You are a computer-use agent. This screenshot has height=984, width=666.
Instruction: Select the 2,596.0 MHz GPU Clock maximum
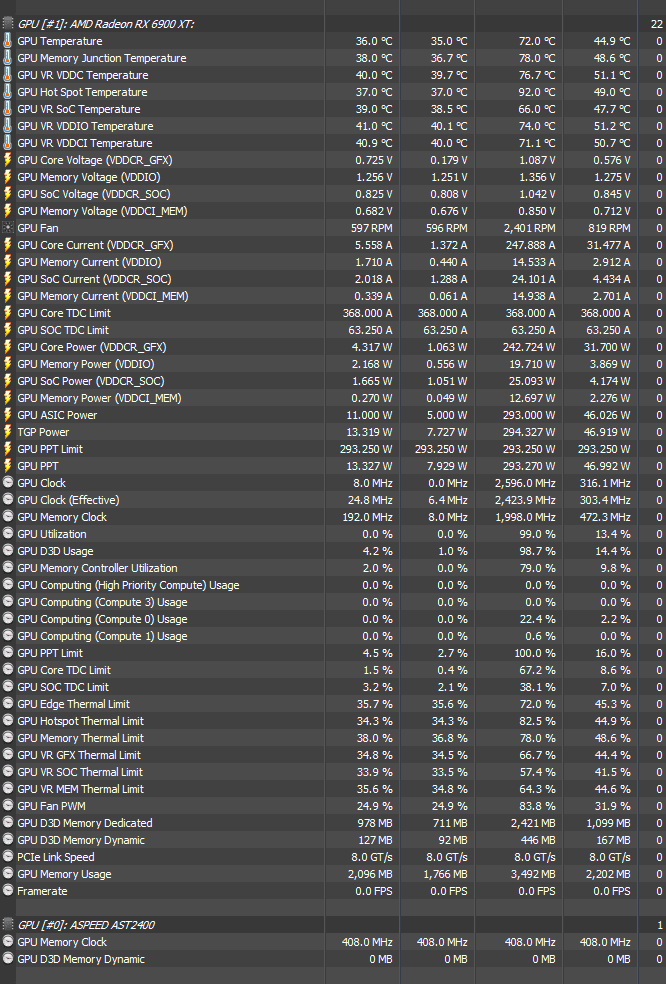[525, 483]
